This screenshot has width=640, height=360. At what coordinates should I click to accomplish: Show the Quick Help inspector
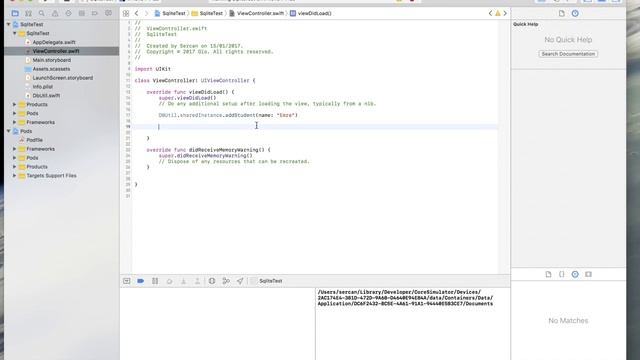point(575,13)
